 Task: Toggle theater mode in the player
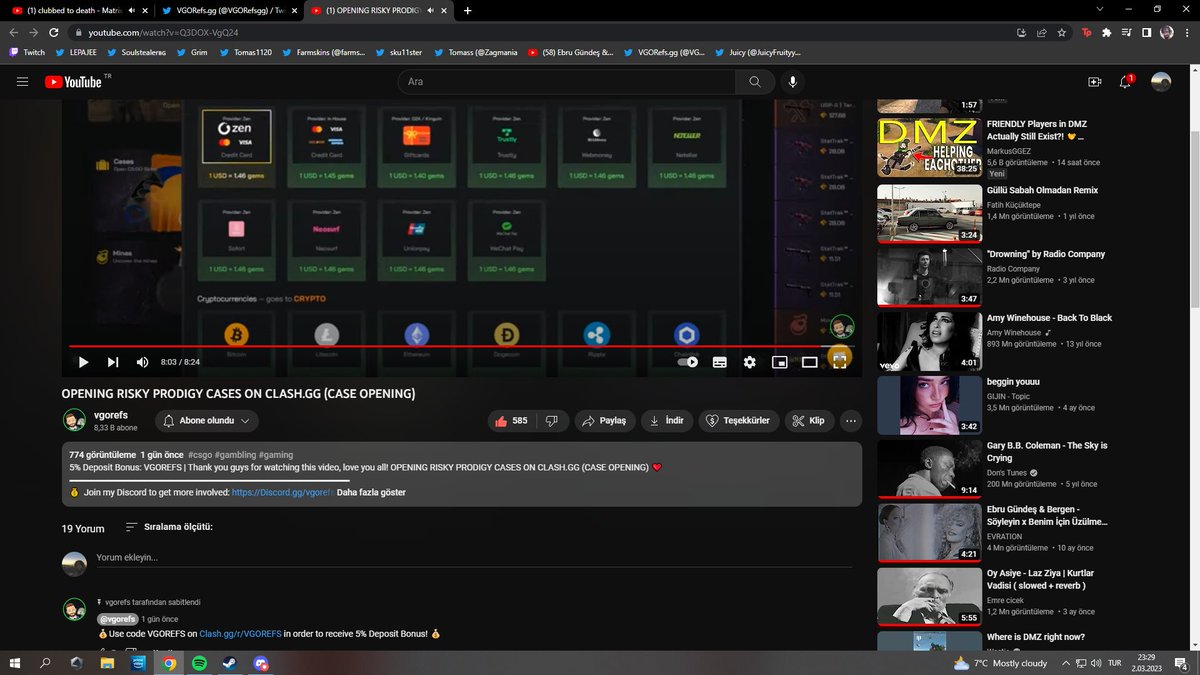coord(810,362)
